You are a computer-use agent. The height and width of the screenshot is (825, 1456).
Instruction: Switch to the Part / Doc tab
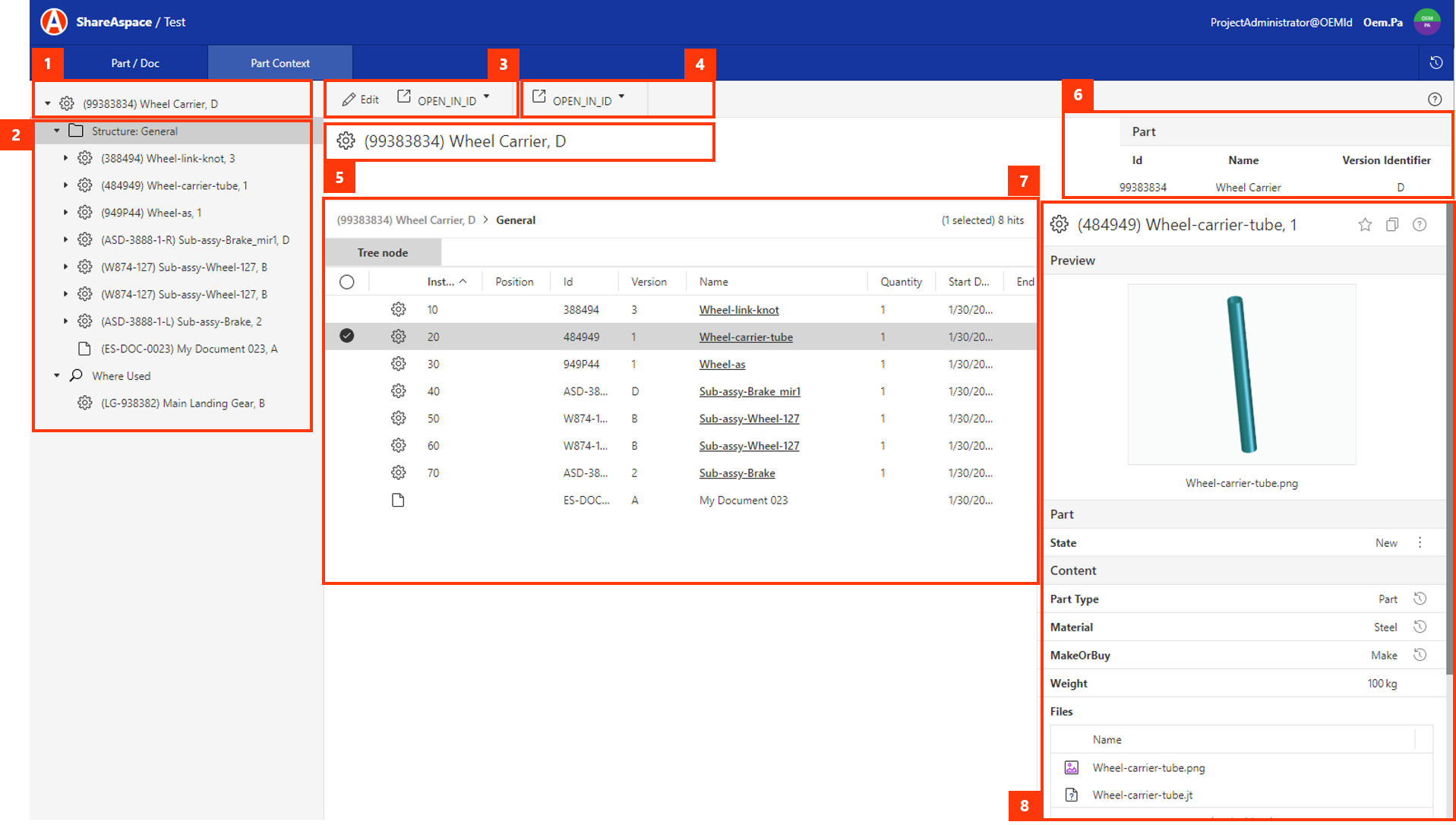[x=135, y=63]
